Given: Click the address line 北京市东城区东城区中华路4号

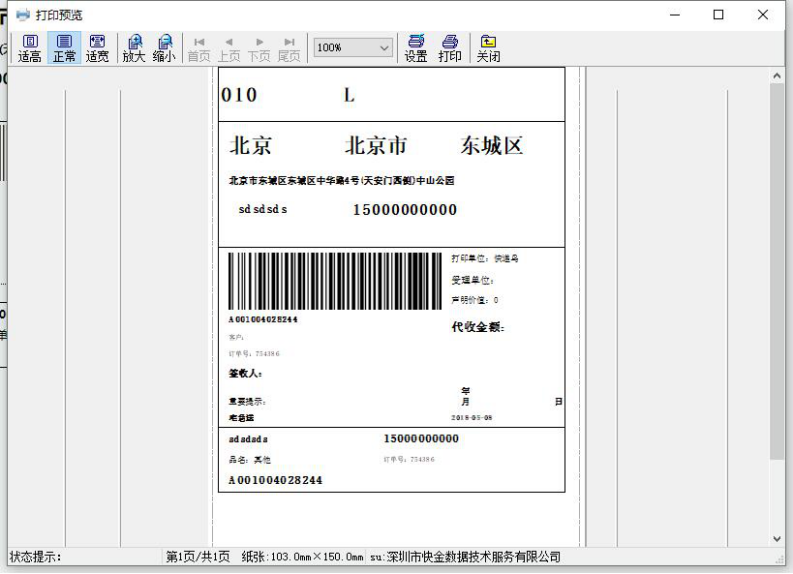Looking at the screenshot, I should (x=341, y=181).
